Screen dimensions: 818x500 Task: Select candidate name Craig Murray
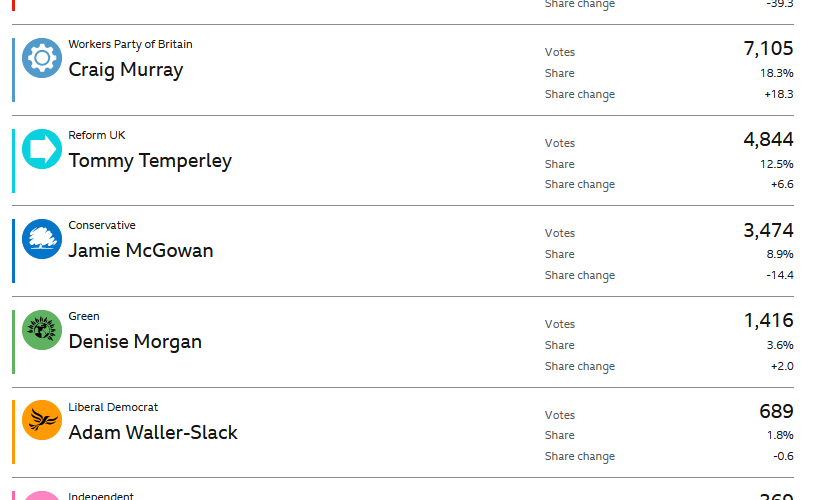pyautogui.click(x=126, y=70)
